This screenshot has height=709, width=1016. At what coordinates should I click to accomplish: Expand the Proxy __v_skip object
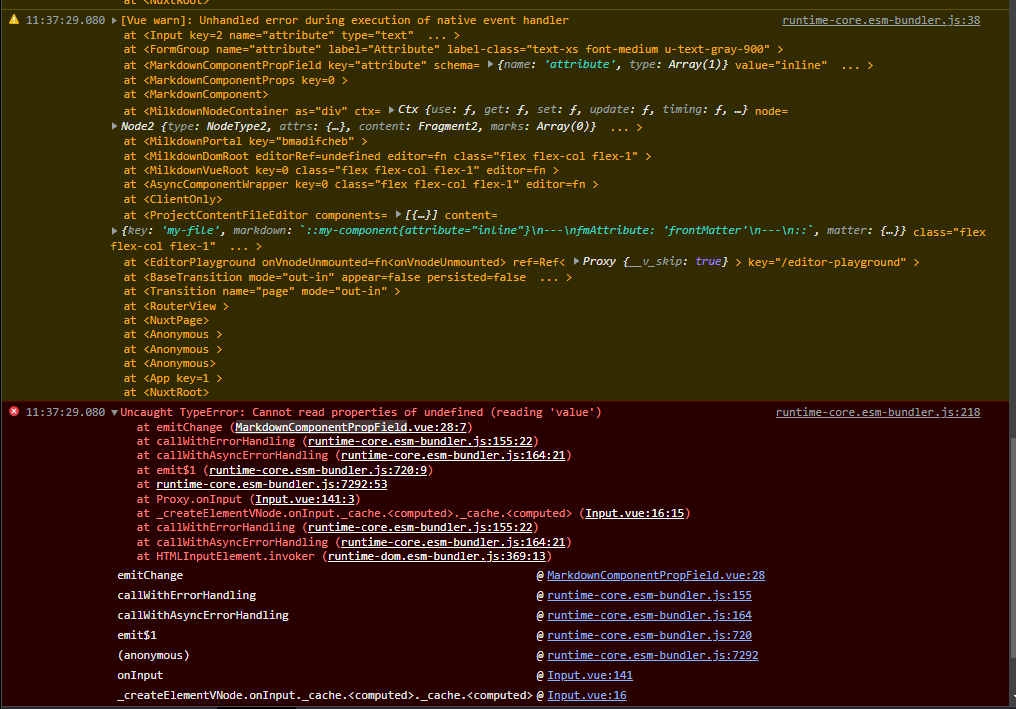pos(576,261)
